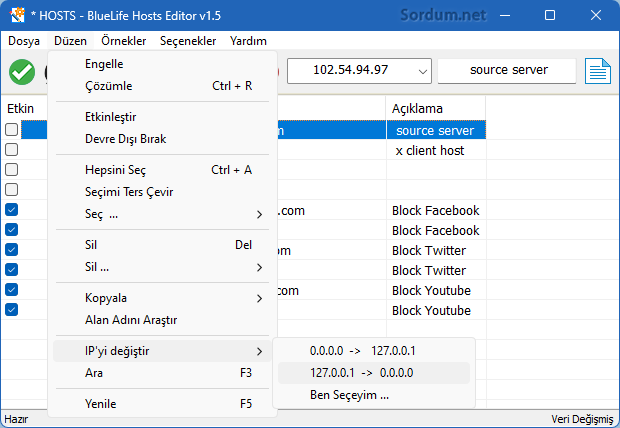The height and width of the screenshot is (428, 620).
Task: Click the first 'Block Youtube' cell
Action: click(x=436, y=290)
